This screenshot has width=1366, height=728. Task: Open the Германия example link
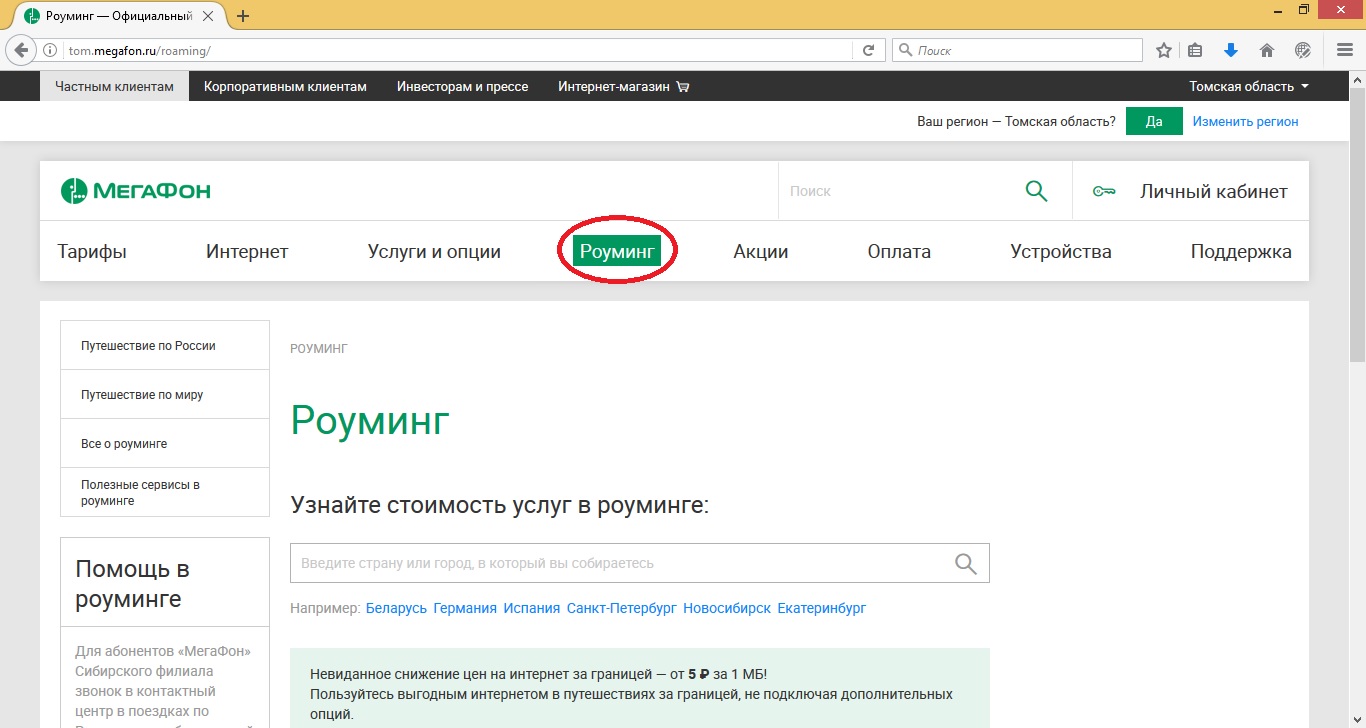coord(463,607)
